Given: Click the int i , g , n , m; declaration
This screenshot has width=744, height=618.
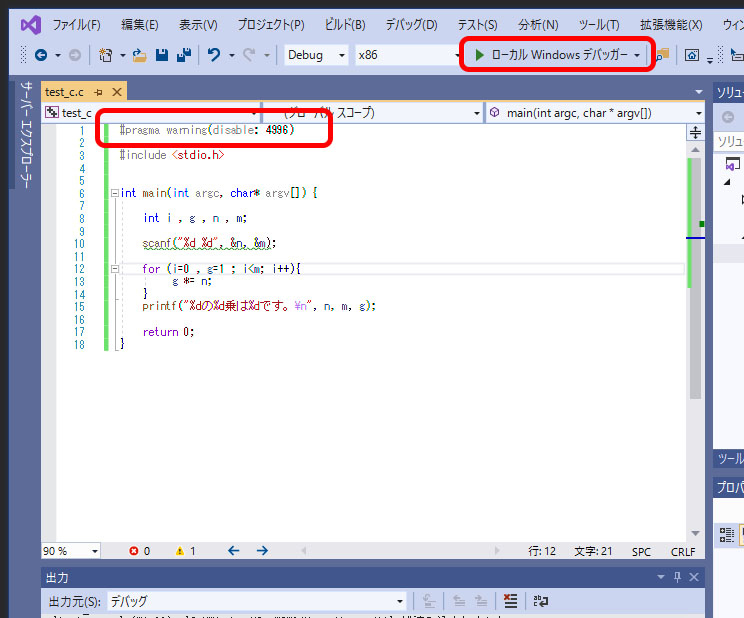Looking at the screenshot, I should point(195,218).
